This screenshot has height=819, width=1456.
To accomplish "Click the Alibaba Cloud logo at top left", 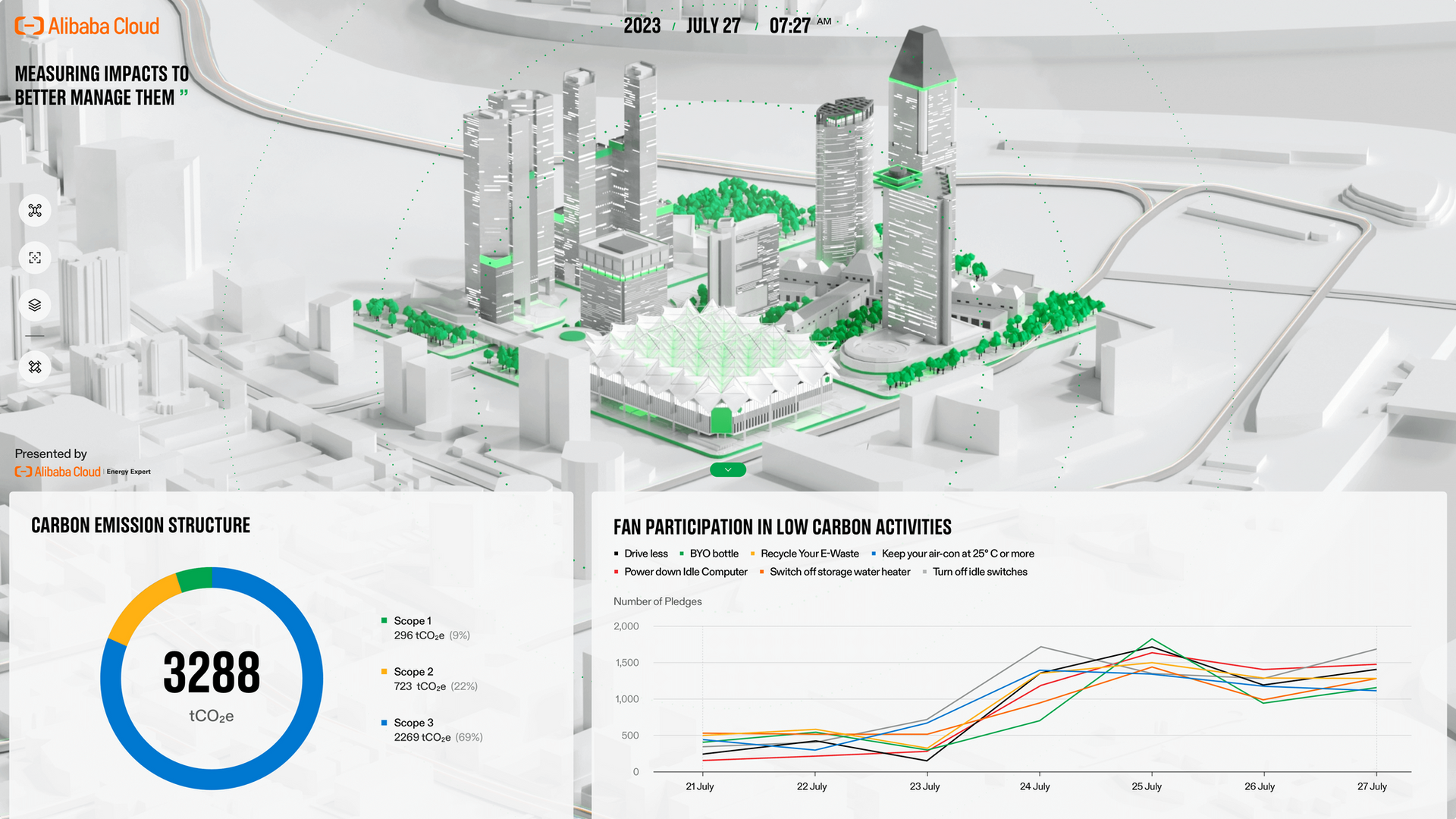I will (x=87, y=27).
